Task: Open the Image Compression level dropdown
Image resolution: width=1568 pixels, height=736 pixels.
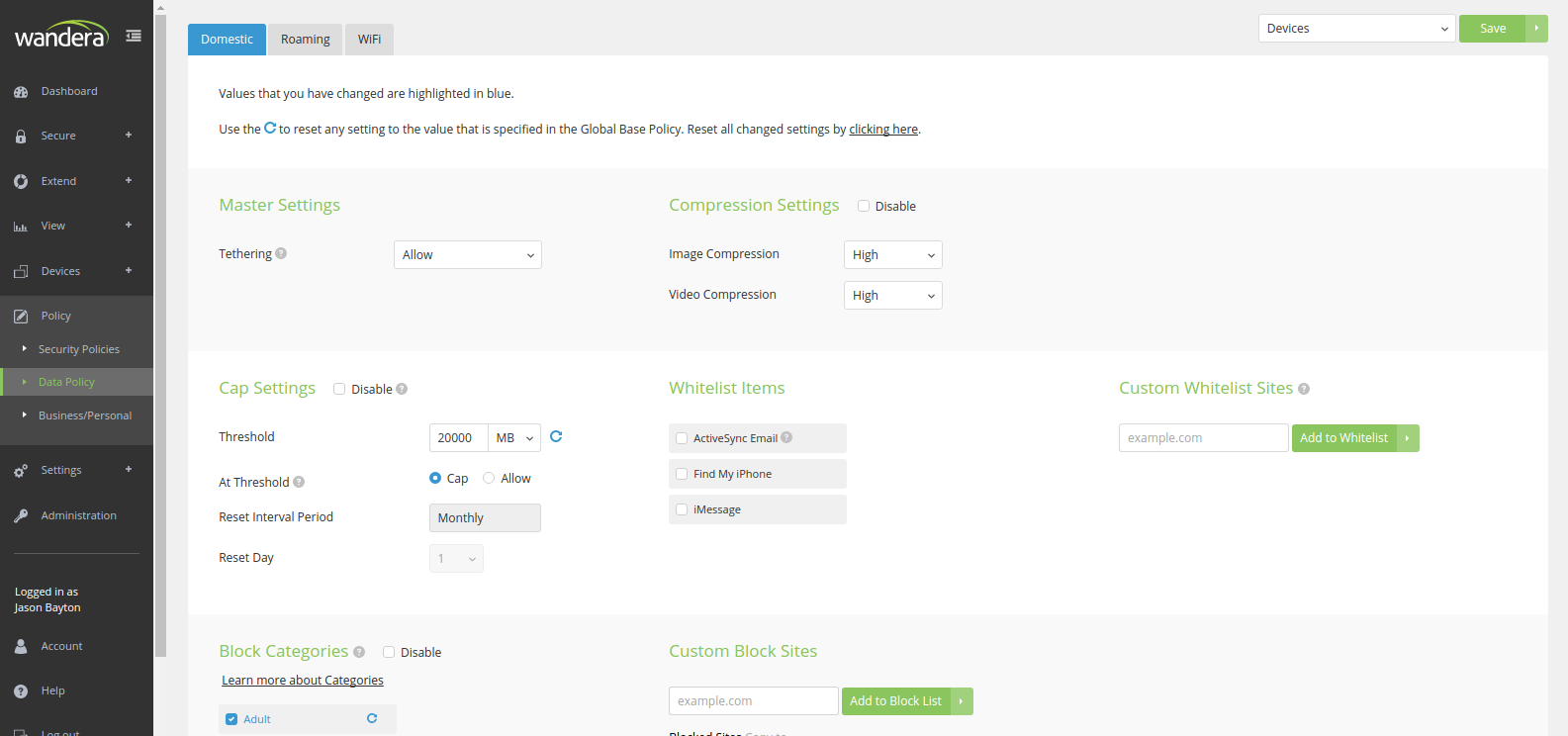Action: point(892,255)
